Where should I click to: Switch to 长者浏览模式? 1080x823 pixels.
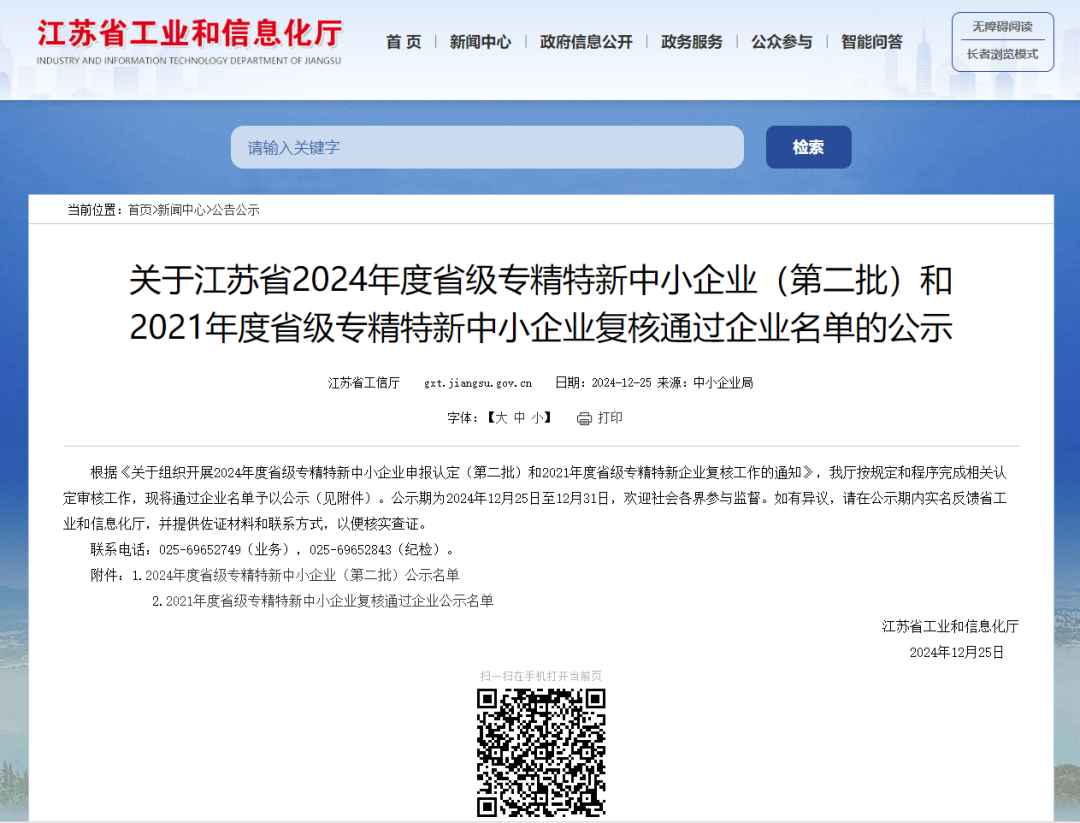coord(1002,54)
